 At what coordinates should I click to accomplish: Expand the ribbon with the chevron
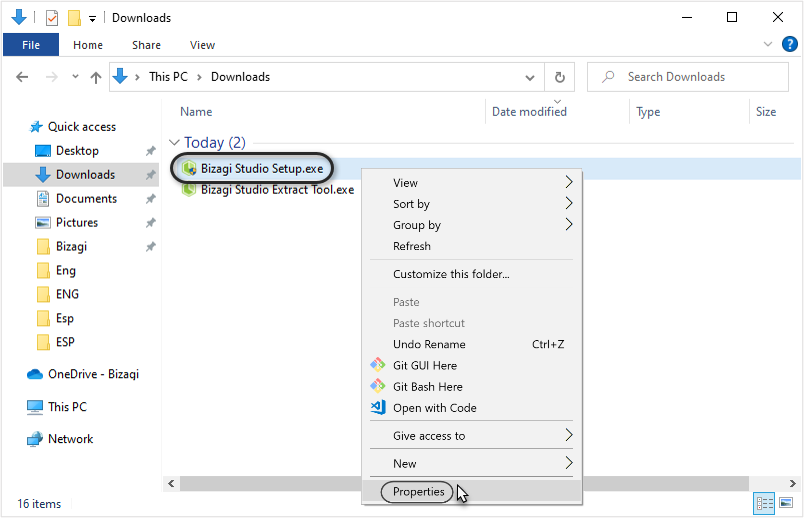[768, 45]
